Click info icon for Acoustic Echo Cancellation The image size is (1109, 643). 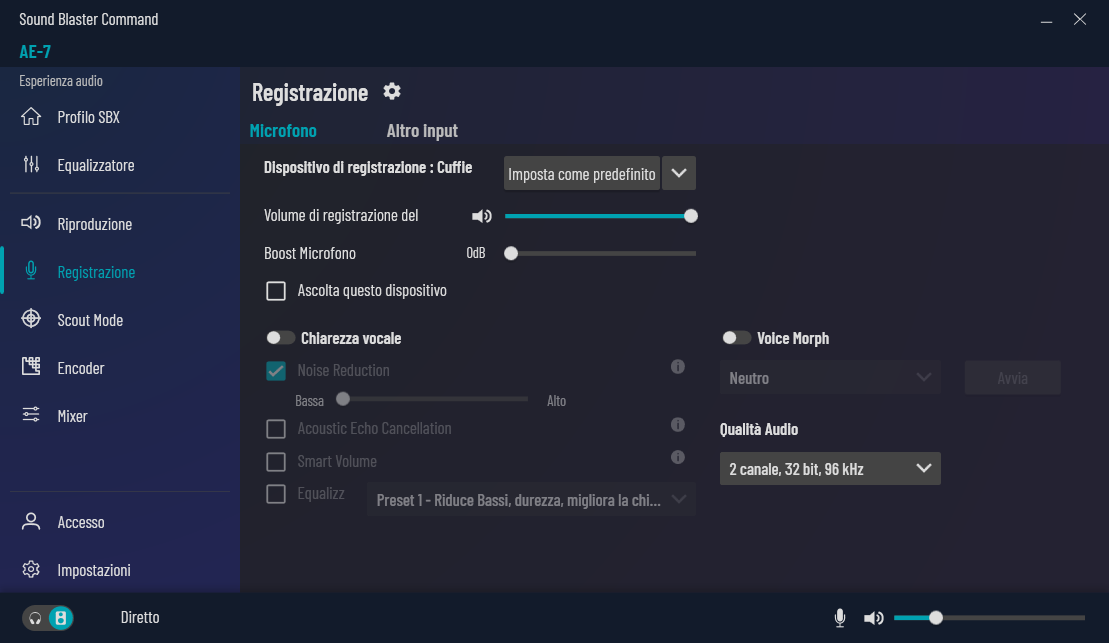678,425
